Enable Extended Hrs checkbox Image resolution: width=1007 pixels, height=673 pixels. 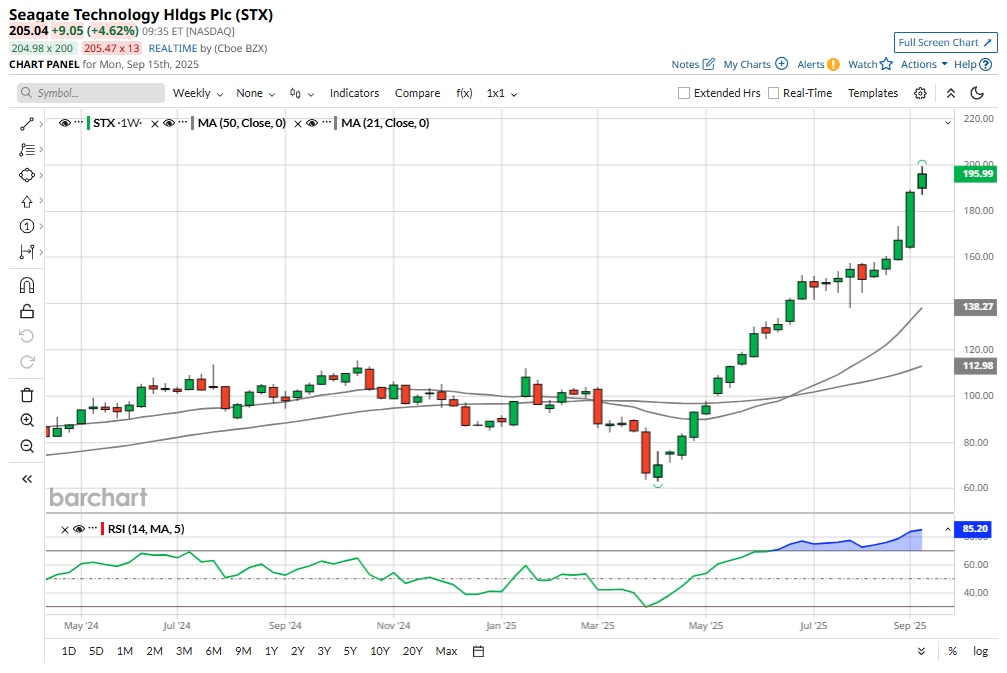pos(684,93)
